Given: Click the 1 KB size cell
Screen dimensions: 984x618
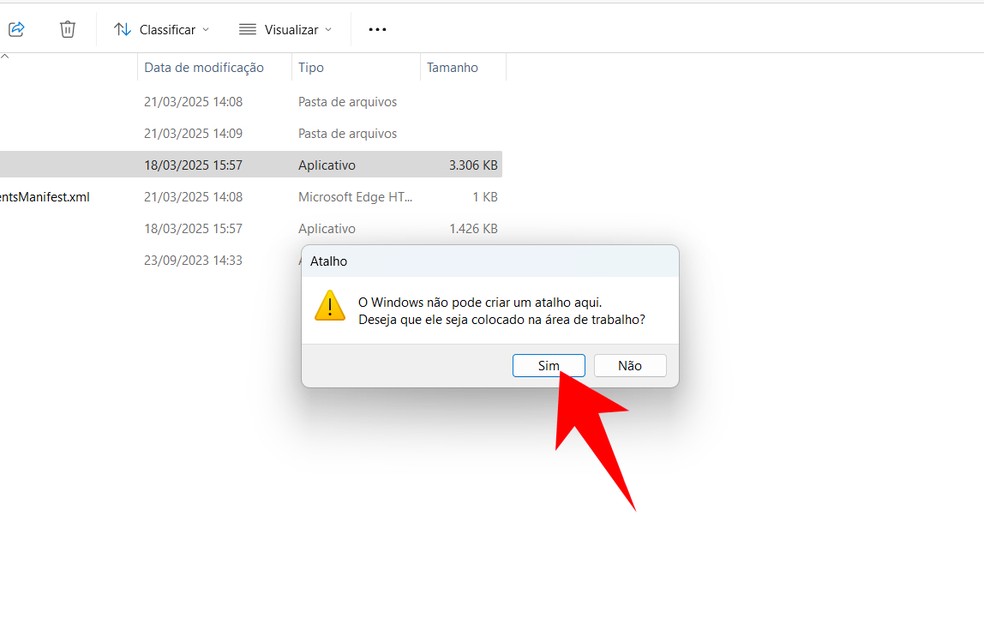Looking at the screenshot, I should pyautogui.click(x=485, y=197).
